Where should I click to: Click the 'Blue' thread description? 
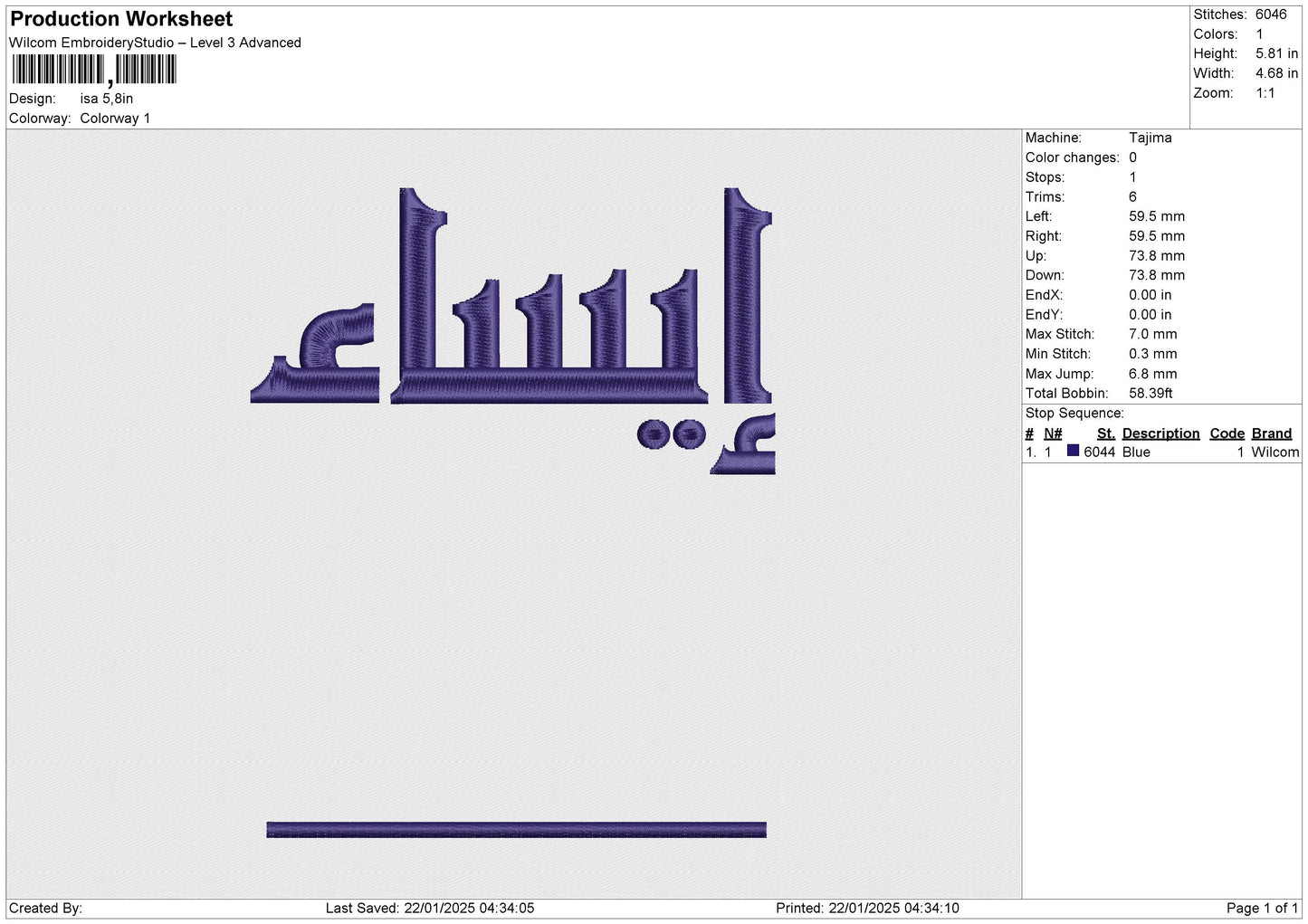coord(1136,452)
